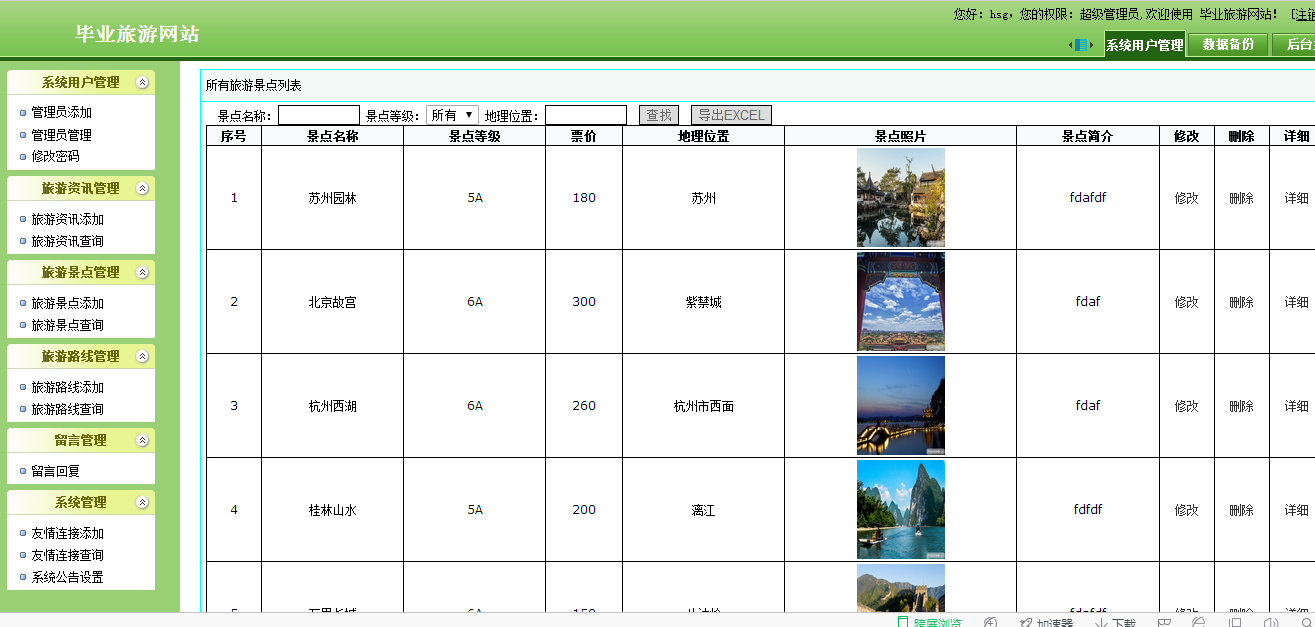Open 友情连接查询 in the sidebar
Image resolution: width=1315 pixels, height=627 pixels.
(68, 555)
